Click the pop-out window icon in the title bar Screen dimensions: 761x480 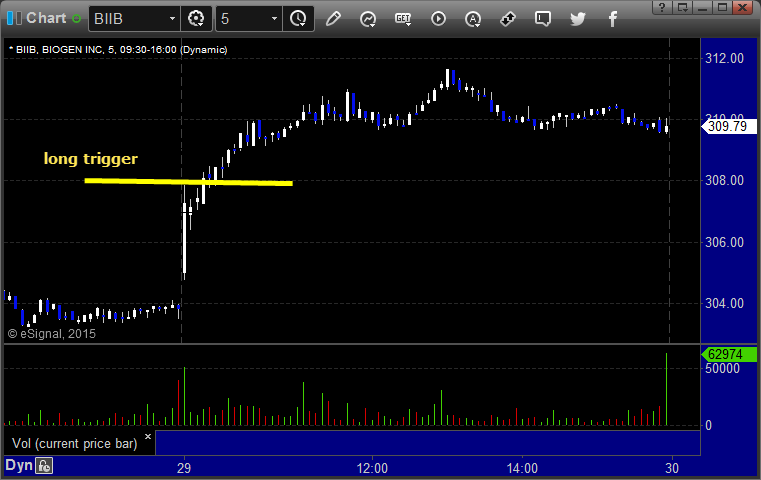[x=682, y=7]
